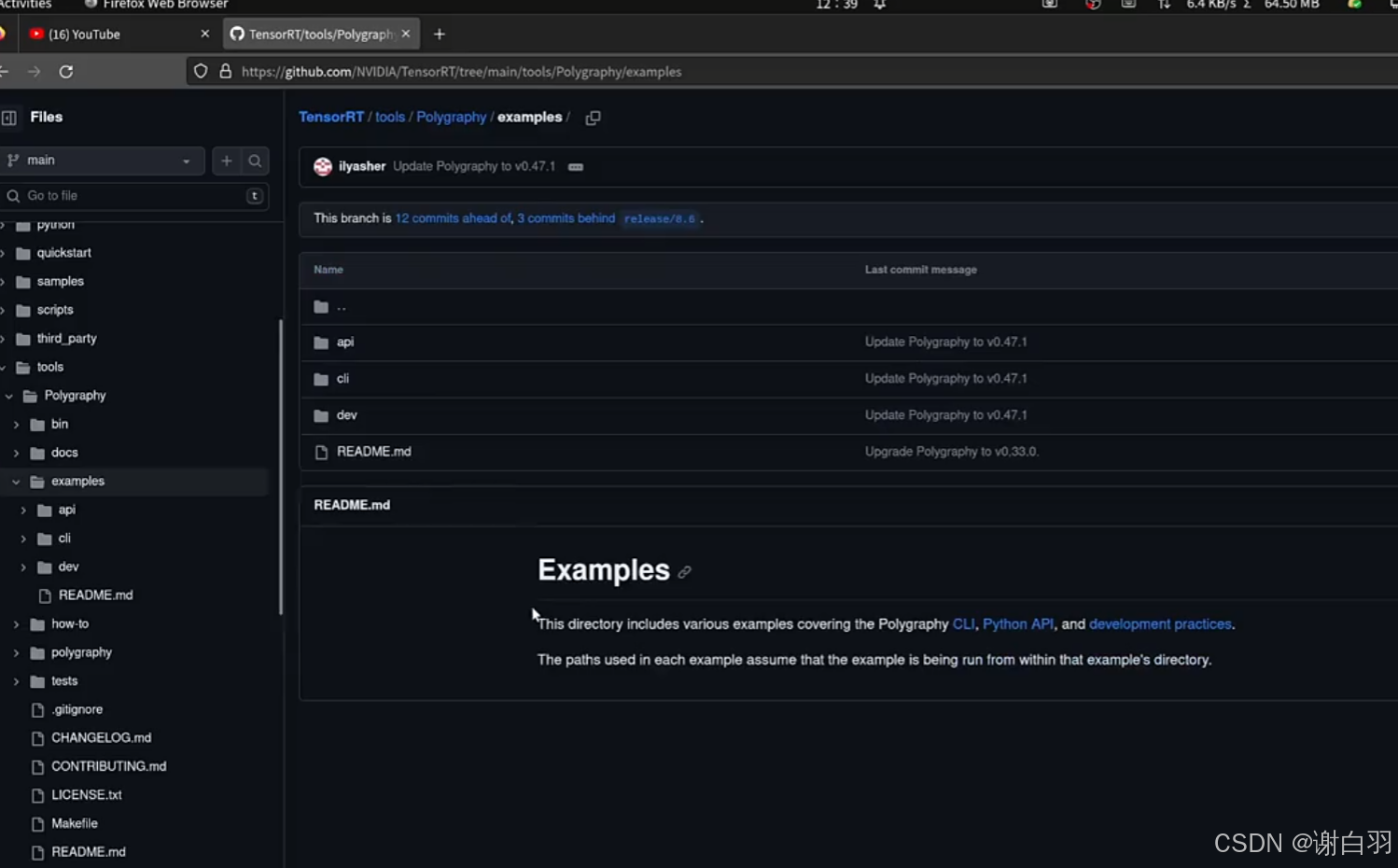Copy path with the copy icon

593,118
